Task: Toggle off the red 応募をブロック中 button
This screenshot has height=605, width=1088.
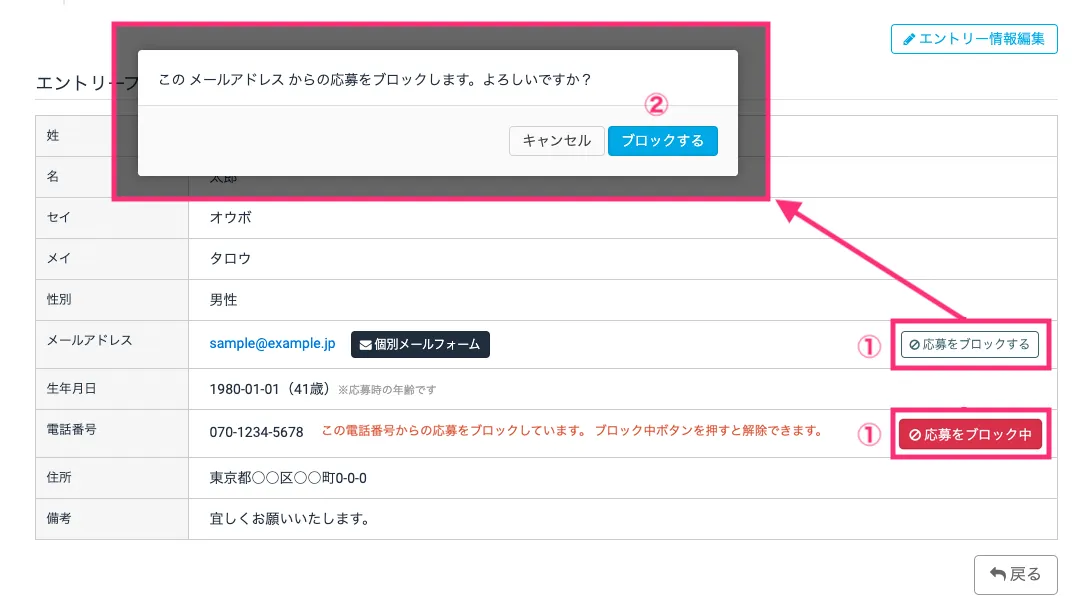Action: [x=971, y=435]
